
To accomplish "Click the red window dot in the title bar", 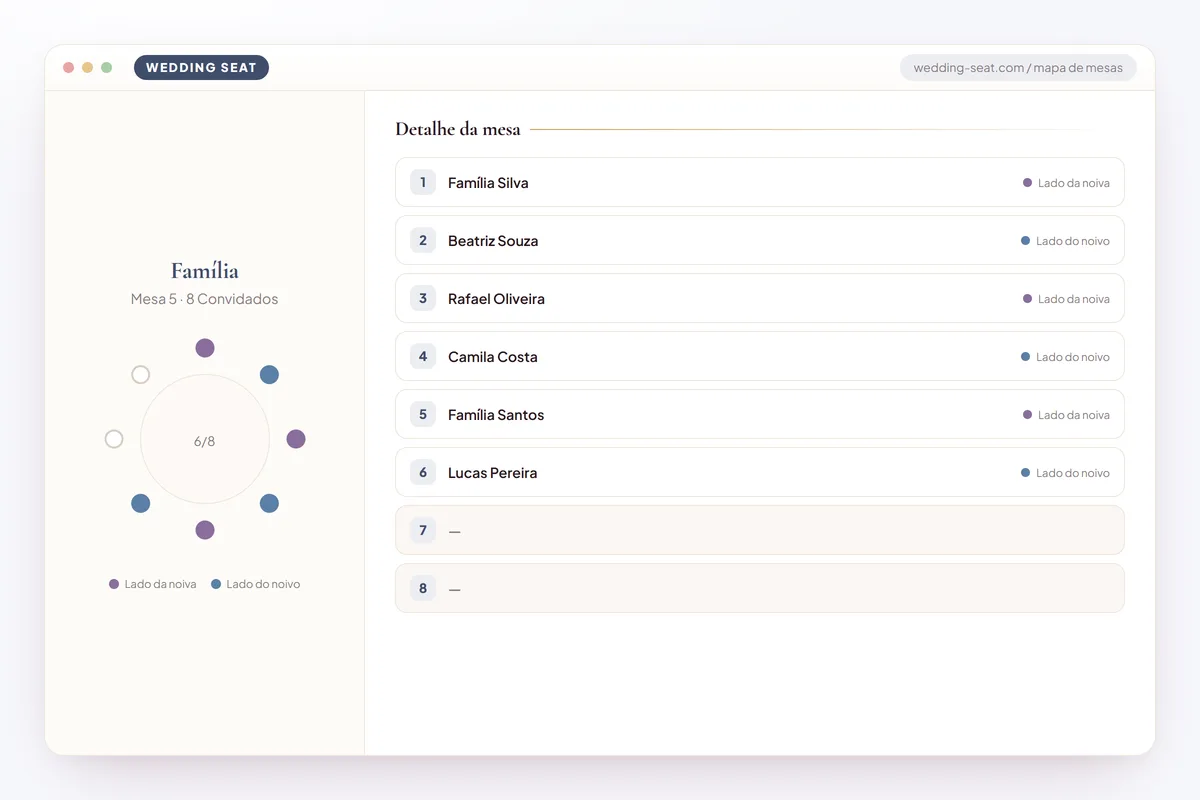I will [x=68, y=68].
